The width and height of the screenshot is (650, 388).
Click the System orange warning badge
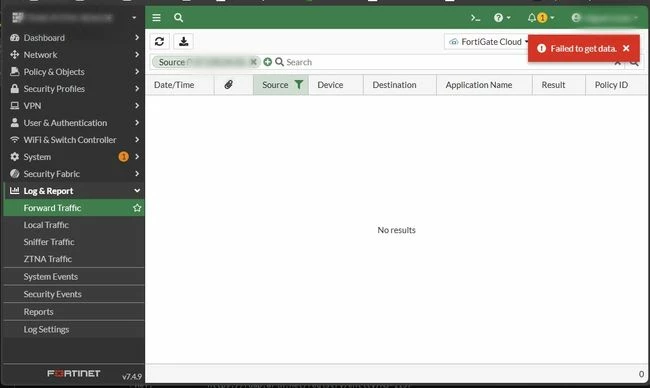pyautogui.click(x=124, y=157)
